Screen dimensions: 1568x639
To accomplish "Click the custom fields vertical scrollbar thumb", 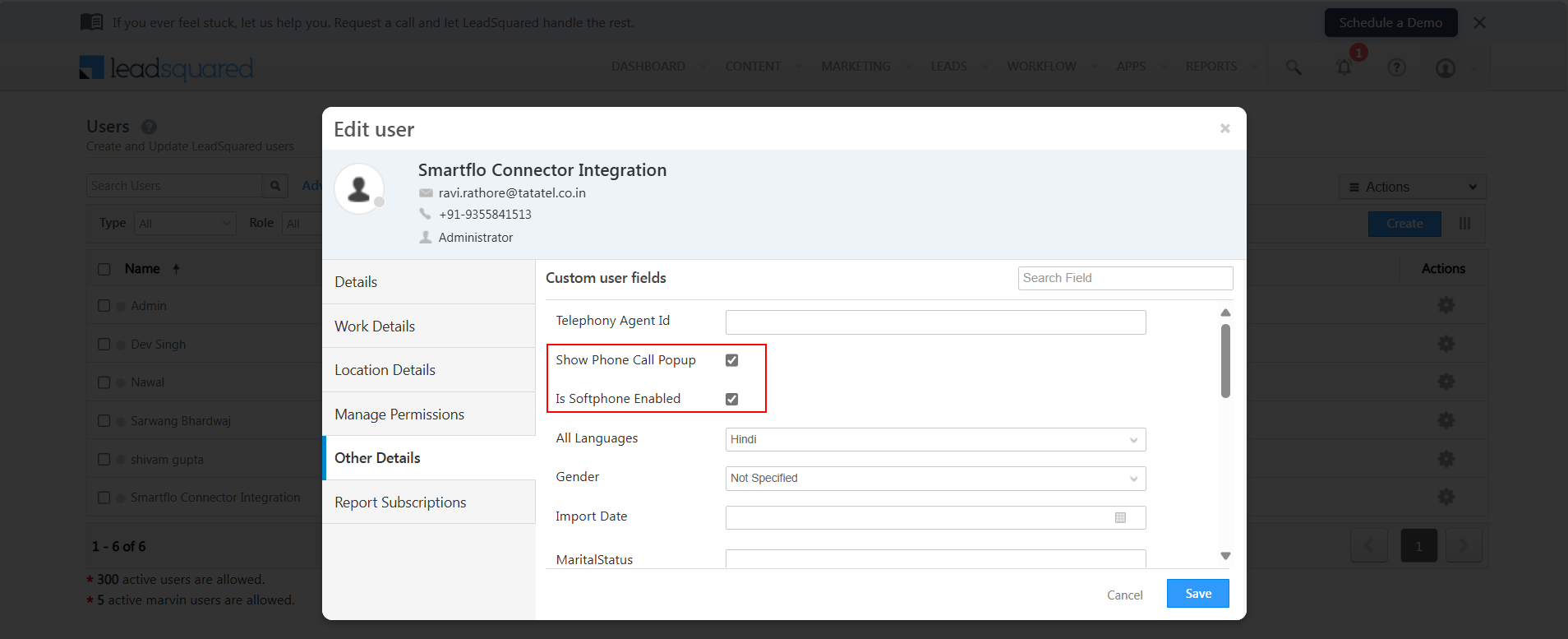I will click(x=1225, y=361).
